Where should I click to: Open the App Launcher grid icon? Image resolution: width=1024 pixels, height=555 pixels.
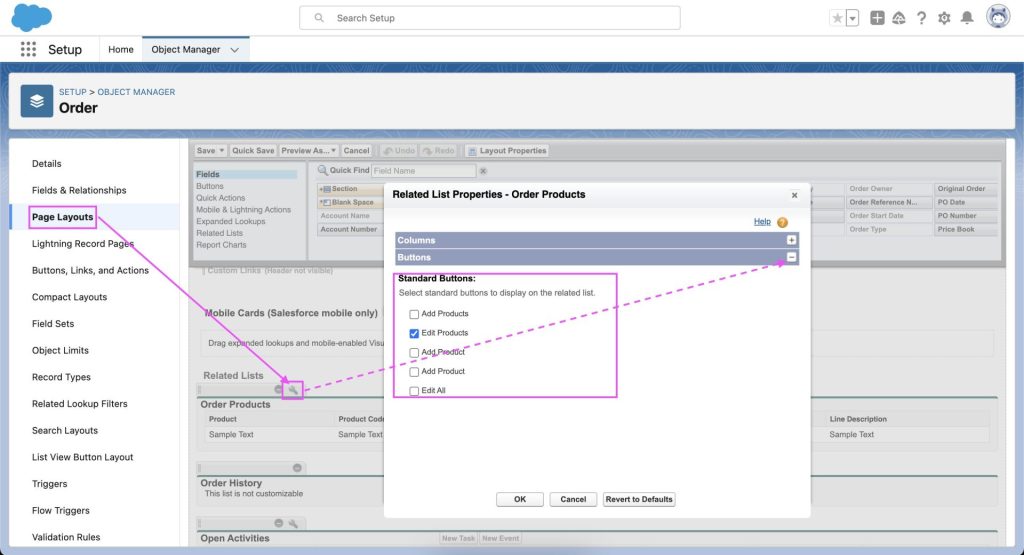28,49
